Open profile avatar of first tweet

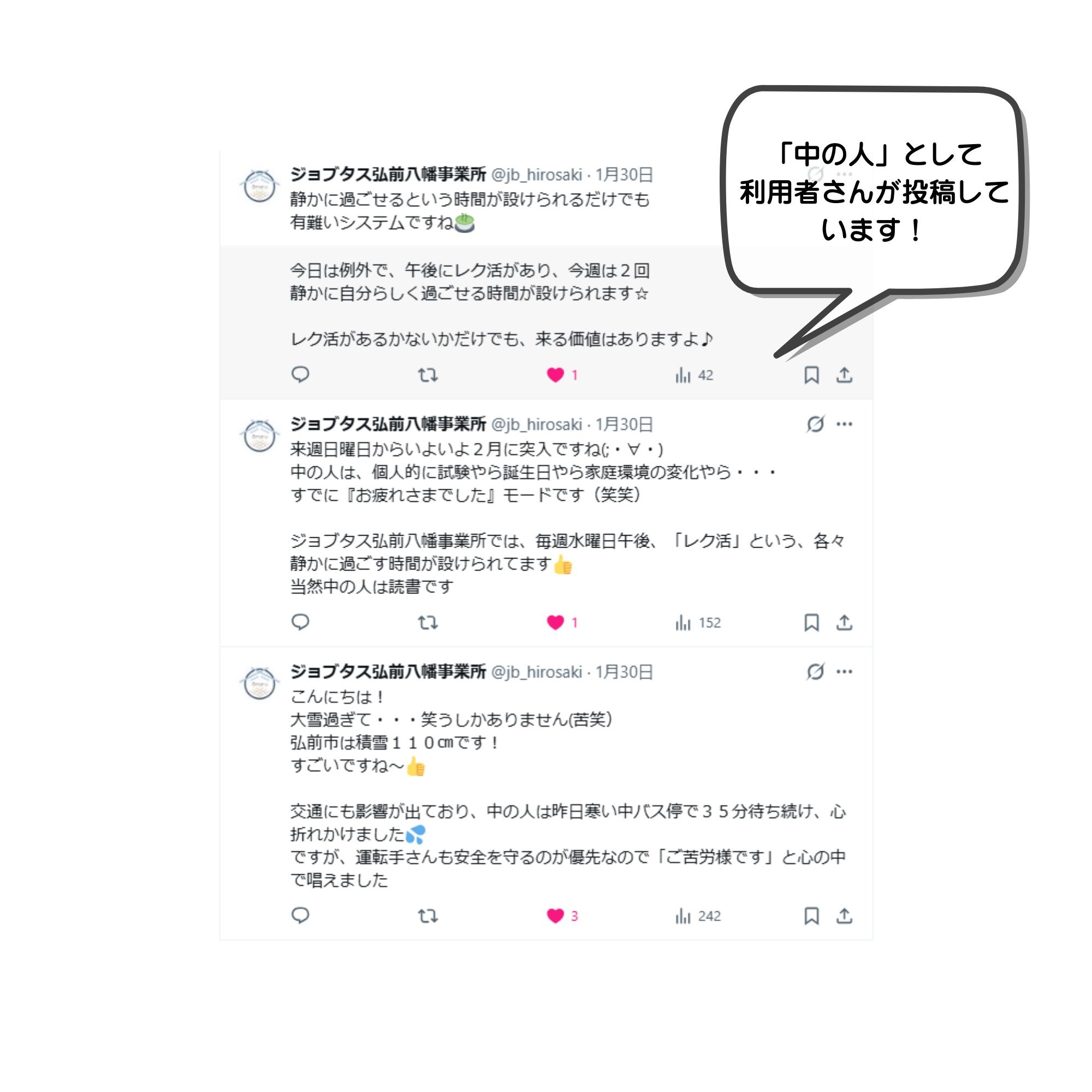pos(259,186)
